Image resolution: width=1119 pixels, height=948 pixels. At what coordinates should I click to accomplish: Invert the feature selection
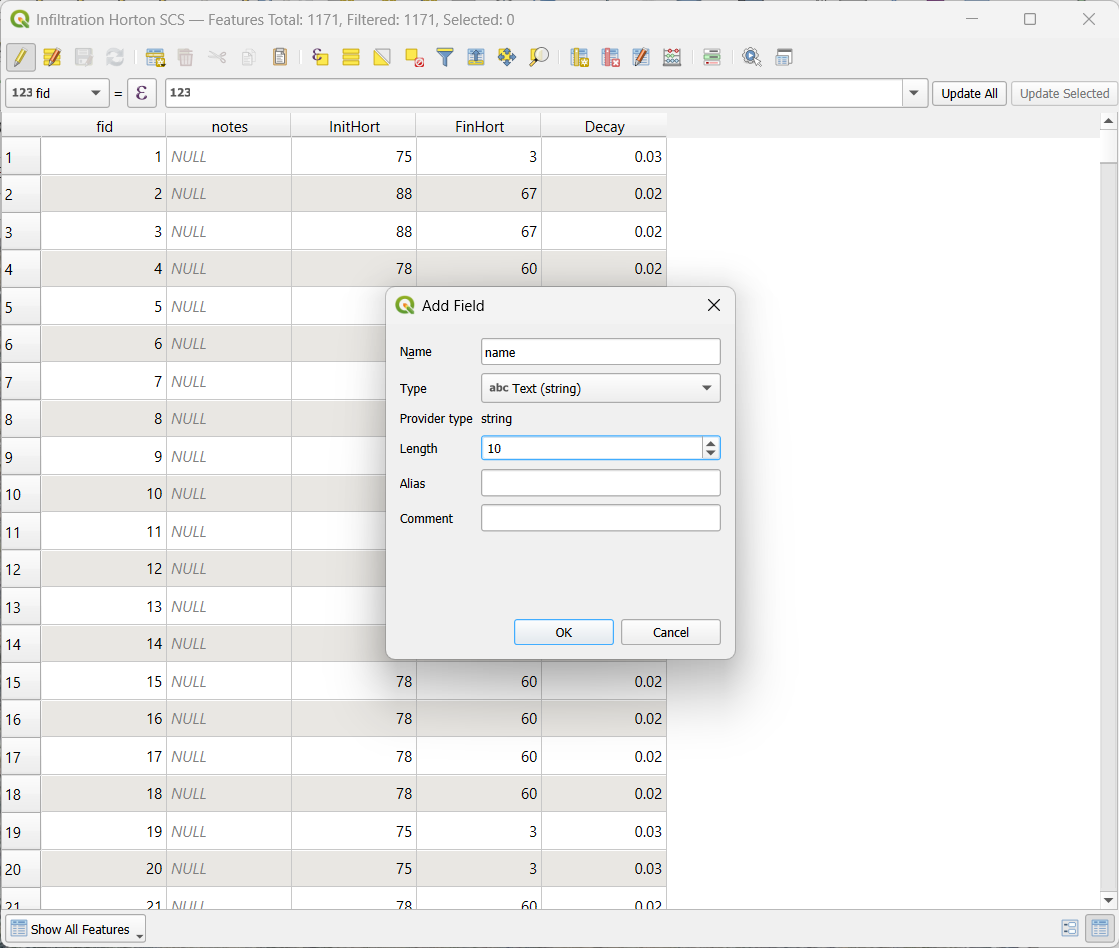(382, 57)
